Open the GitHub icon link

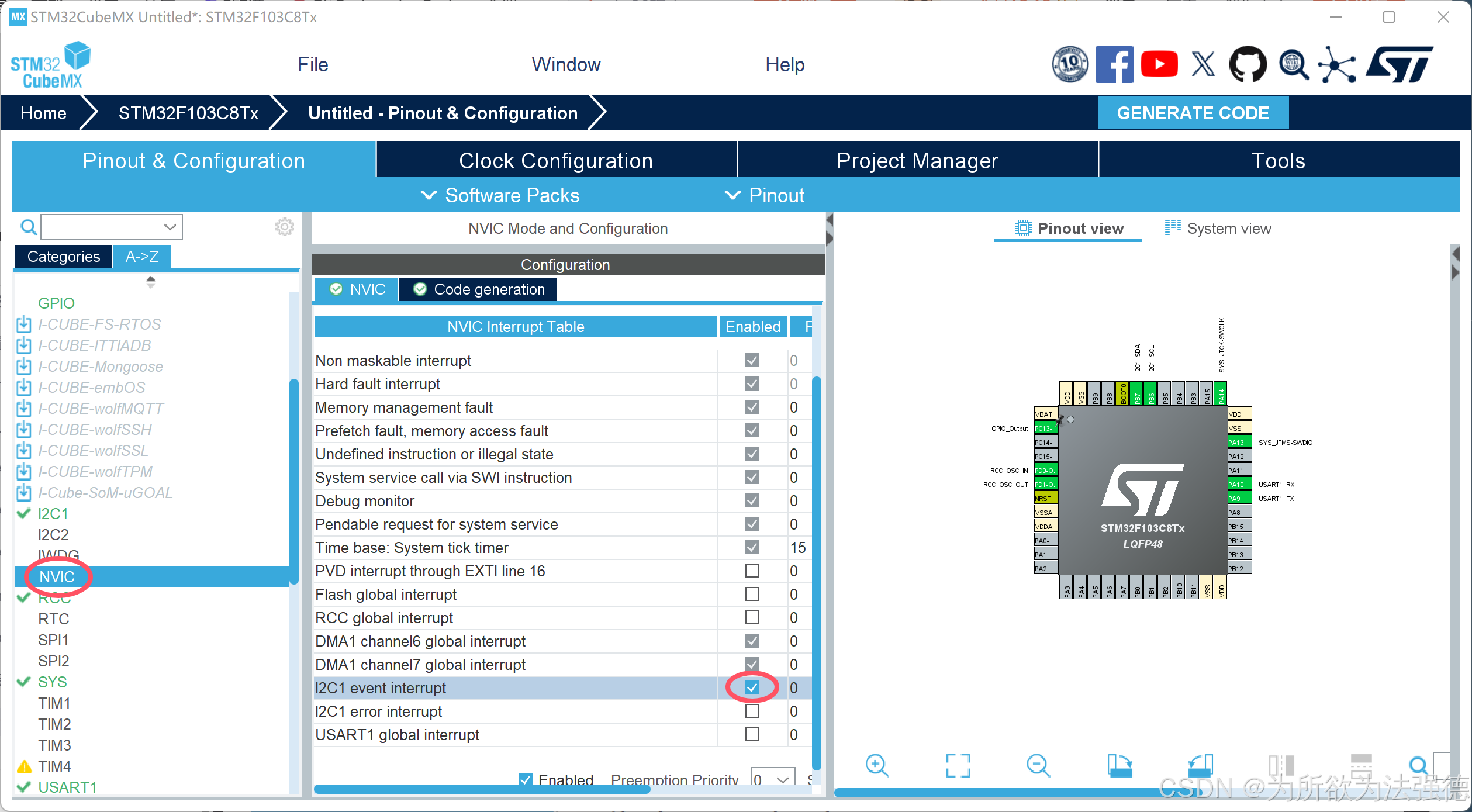point(1248,64)
